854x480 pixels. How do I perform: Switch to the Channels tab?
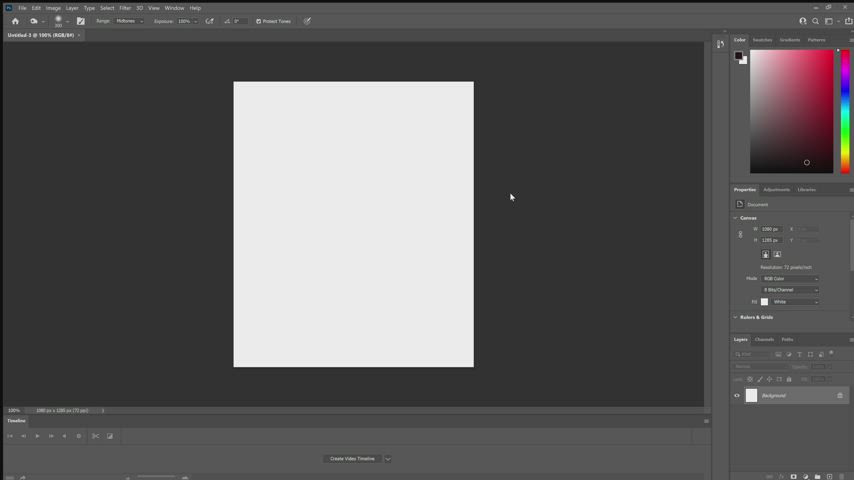(x=764, y=339)
